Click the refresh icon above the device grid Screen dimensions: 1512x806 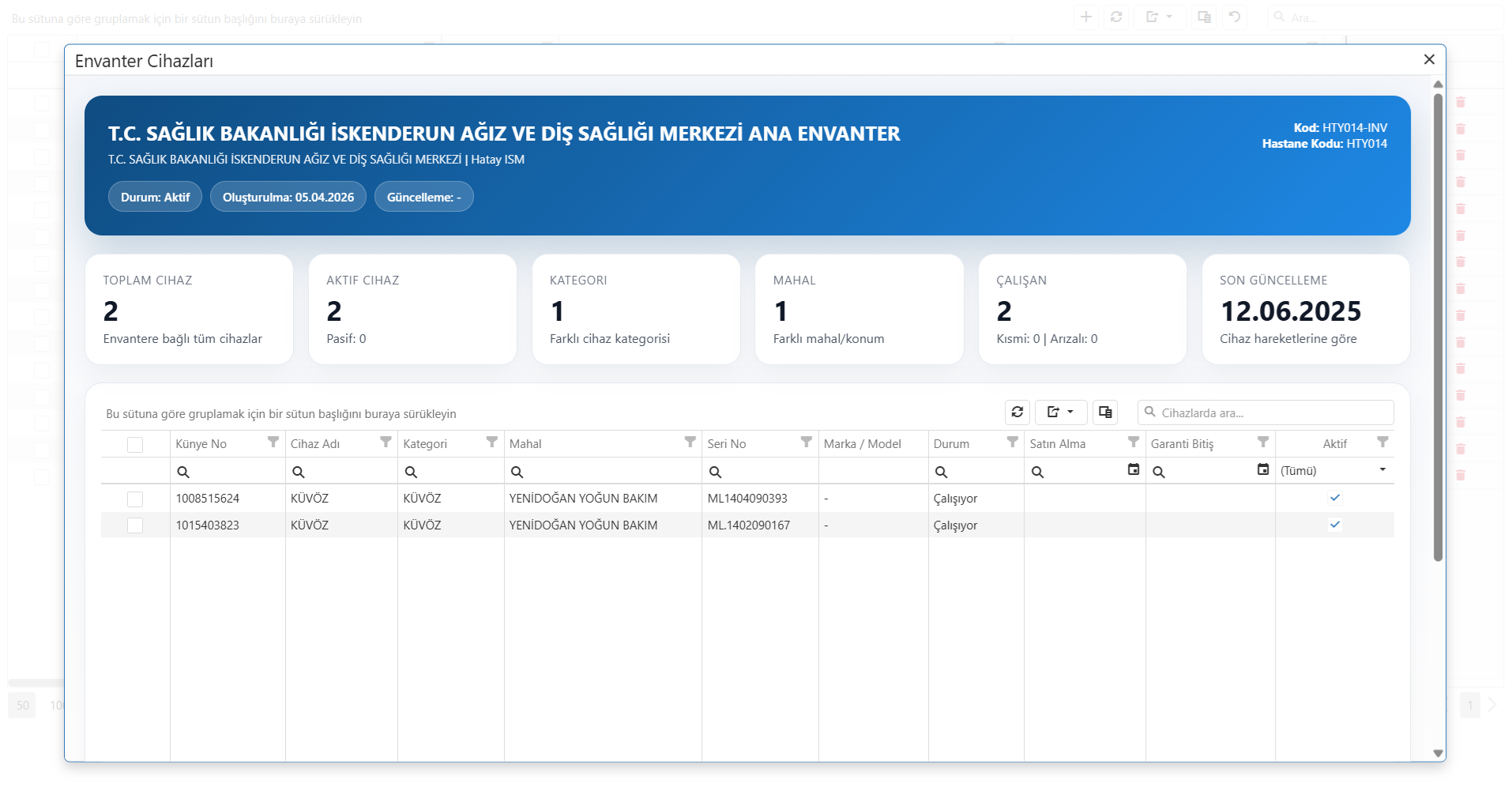tap(1017, 412)
